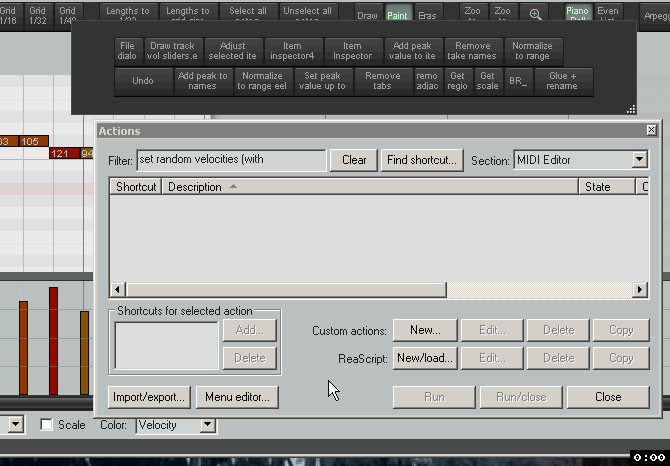Click Glue + rename toolbar button
The height and width of the screenshot is (466, 670).
click(562, 81)
